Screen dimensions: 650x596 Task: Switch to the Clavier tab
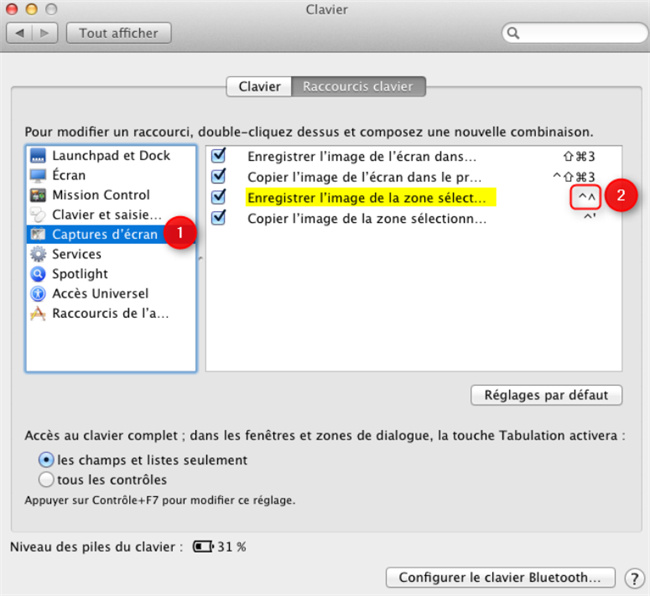click(259, 86)
